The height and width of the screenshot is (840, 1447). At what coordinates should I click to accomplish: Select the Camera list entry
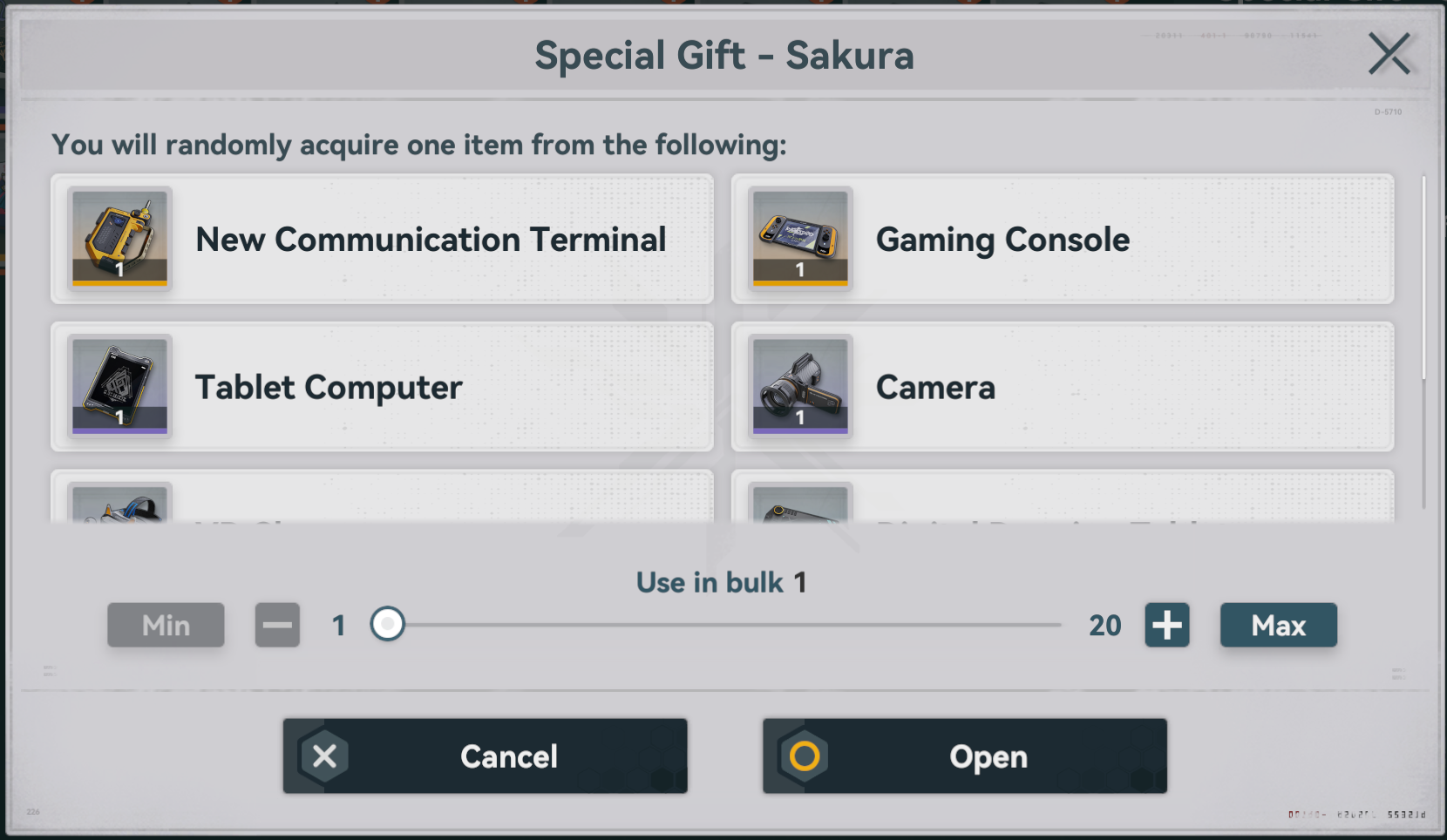point(1063,387)
